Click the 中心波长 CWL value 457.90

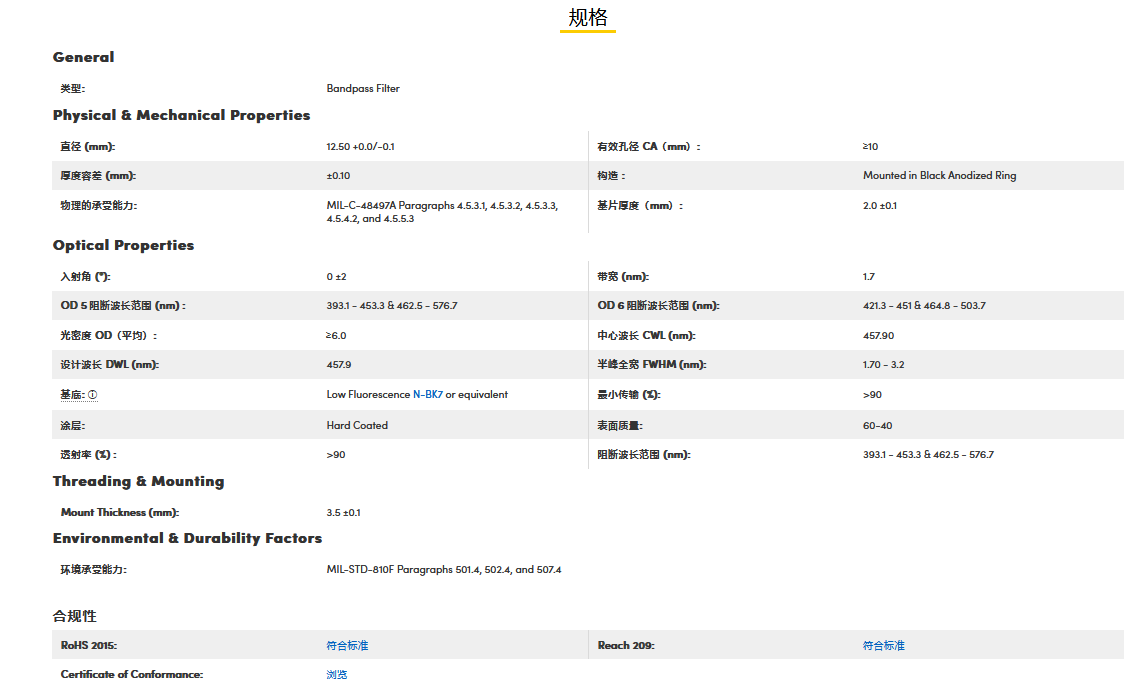(878, 336)
